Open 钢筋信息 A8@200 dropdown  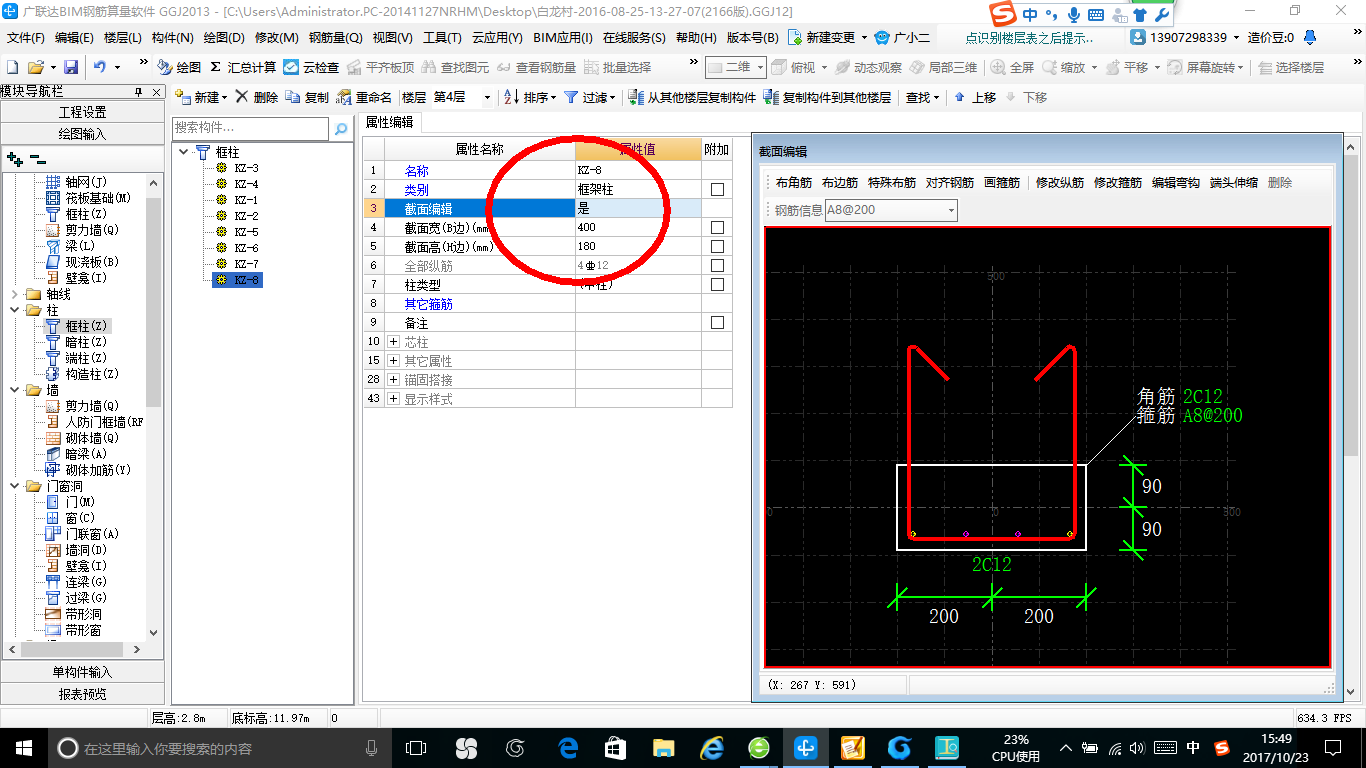click(x=951, y=210)
